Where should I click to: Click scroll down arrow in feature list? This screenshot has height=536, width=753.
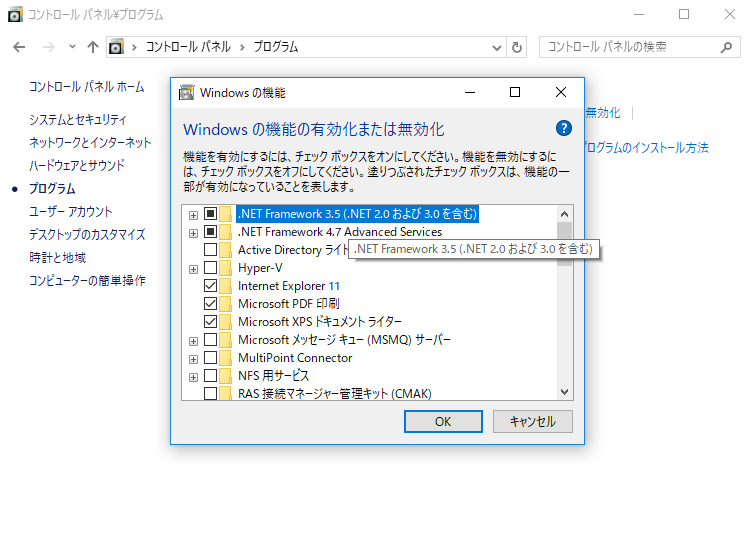pos(564,392)
